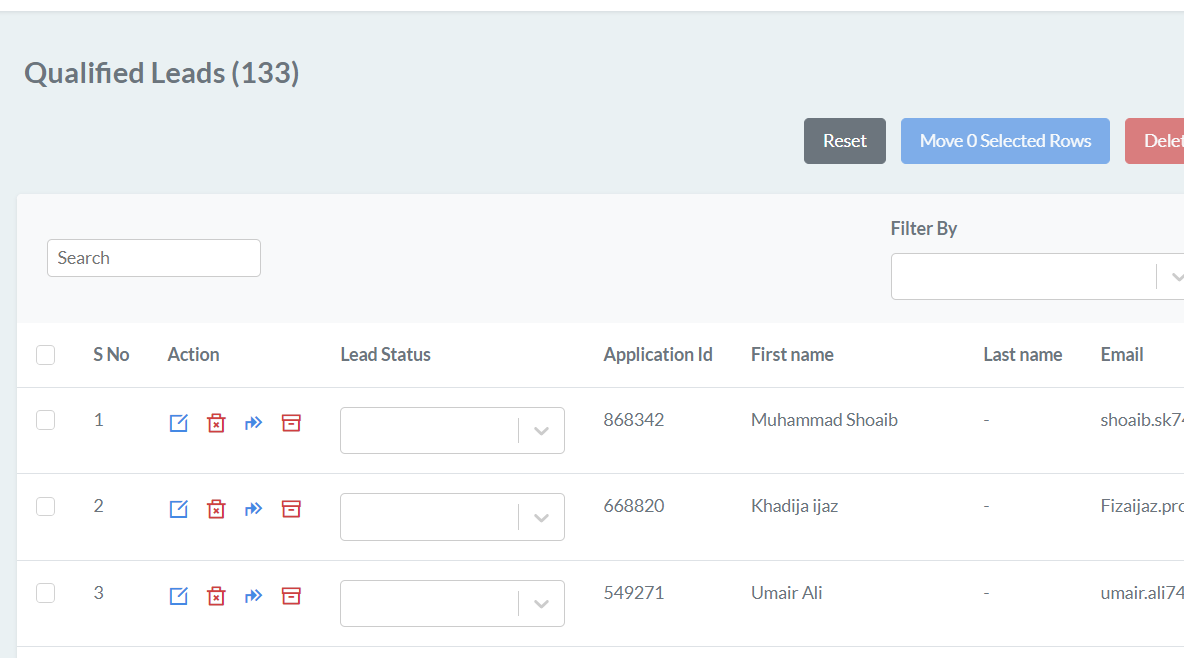1184x658 pixels.
Task: Check the box for row 3 Umair Ali
Action: tap(46, 594)
